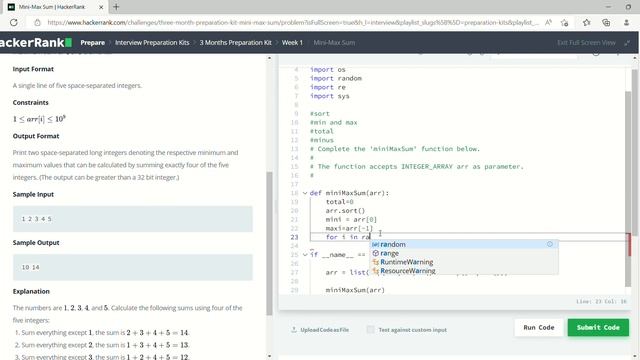Image resolution: width=640 pixels, height=360 pixels.
Task: Click code line 'miniMaxSum(arr)' at bottom
Action: pos(355,290)
